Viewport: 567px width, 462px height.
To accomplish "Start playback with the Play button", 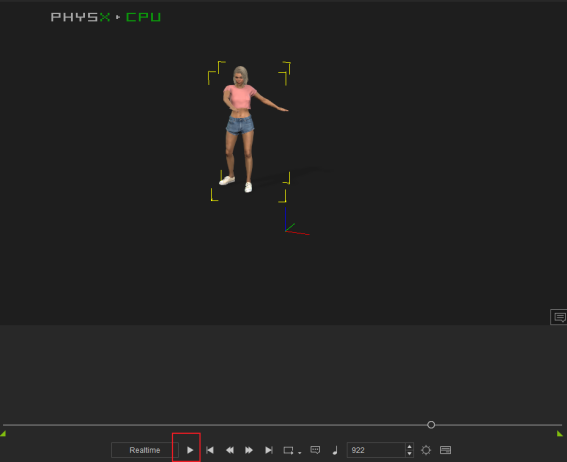I will [x=190, y=450].
